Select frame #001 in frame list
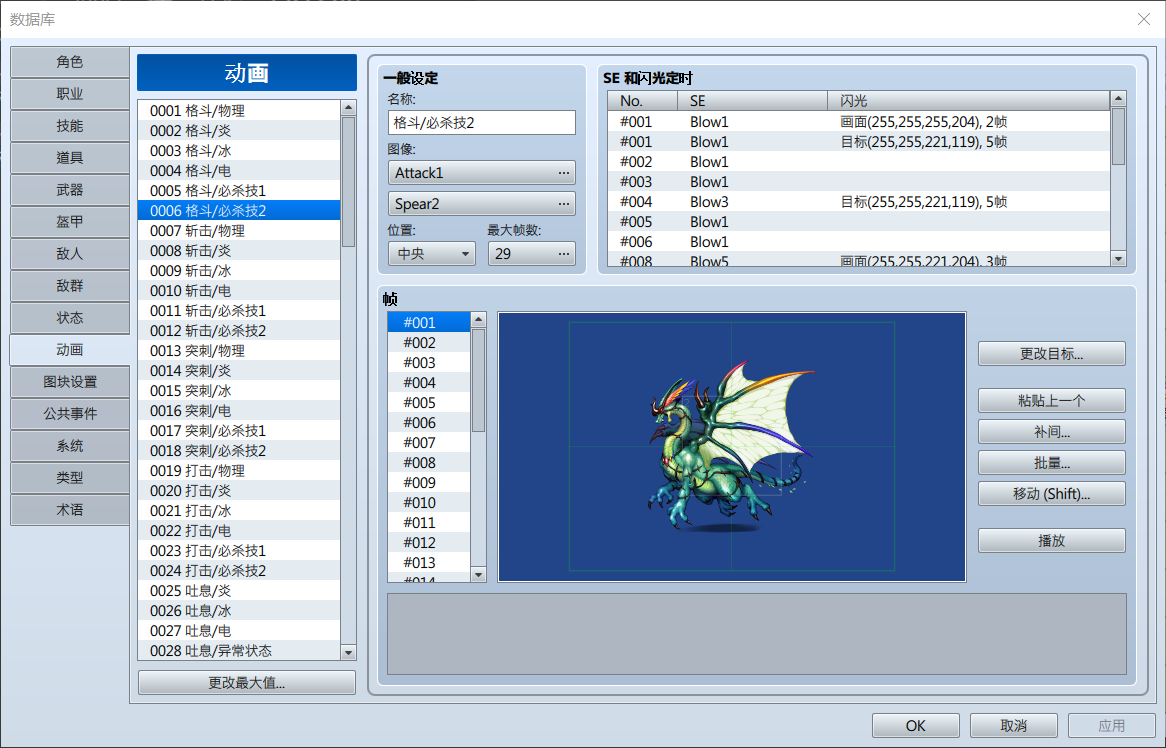The height and width of the screenshot is (748, 1166). (x=429, y=323)
